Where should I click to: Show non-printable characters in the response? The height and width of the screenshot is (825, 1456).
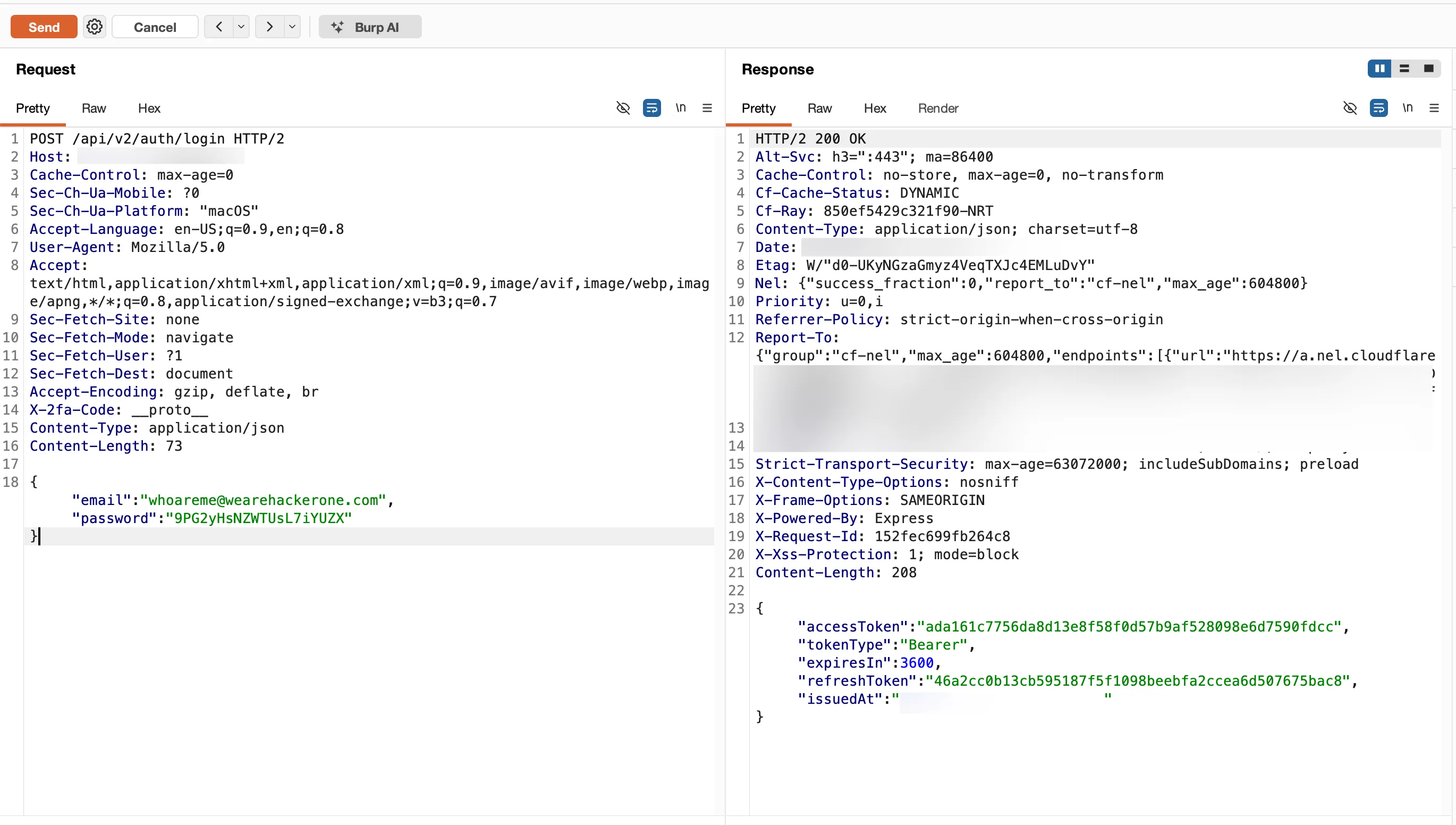[1351, 108]
